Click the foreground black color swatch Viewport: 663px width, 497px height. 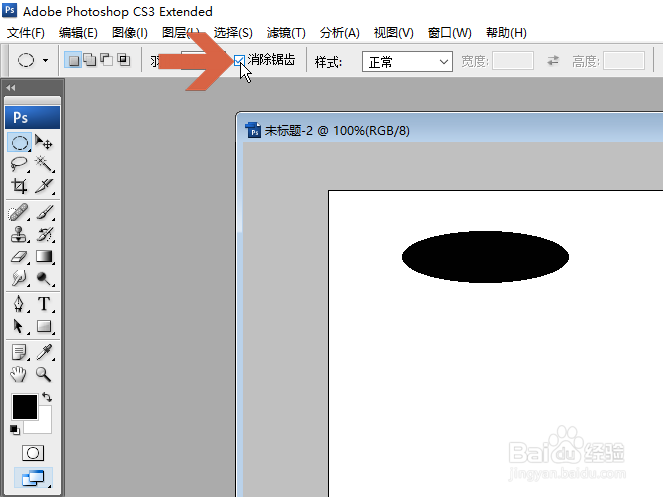tap(25, 407)
